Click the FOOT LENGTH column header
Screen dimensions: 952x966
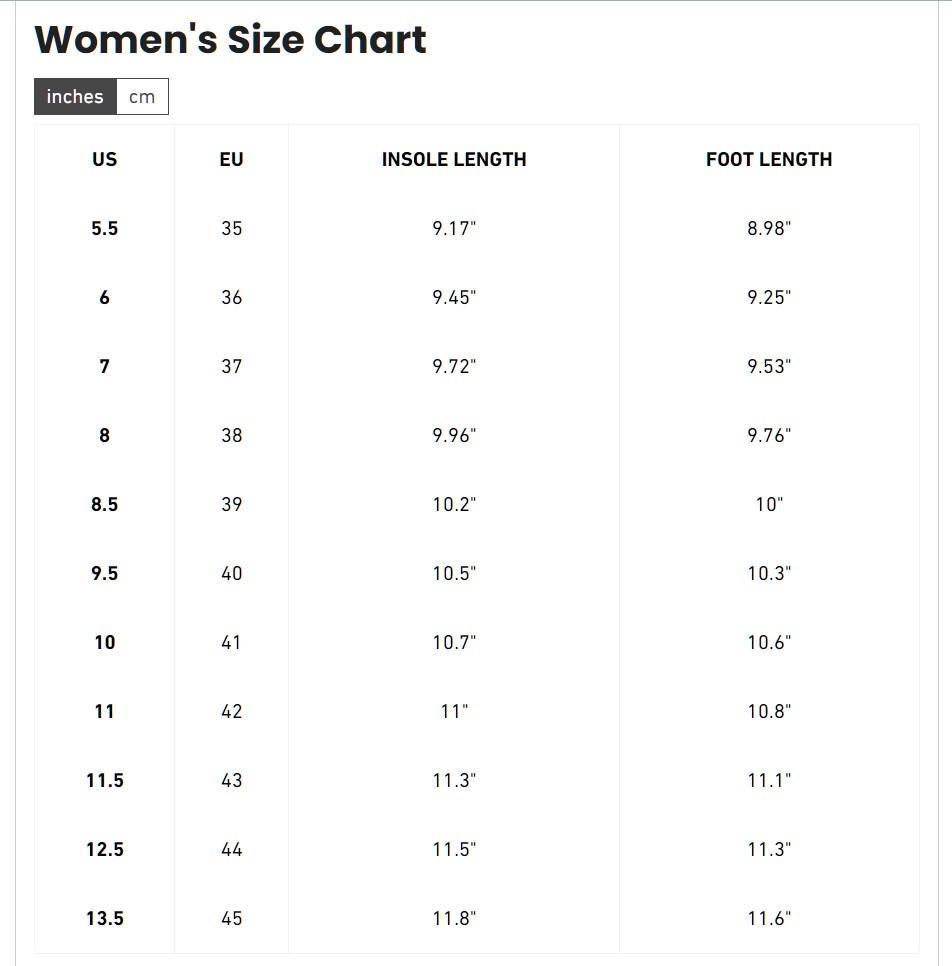[769, 160]
